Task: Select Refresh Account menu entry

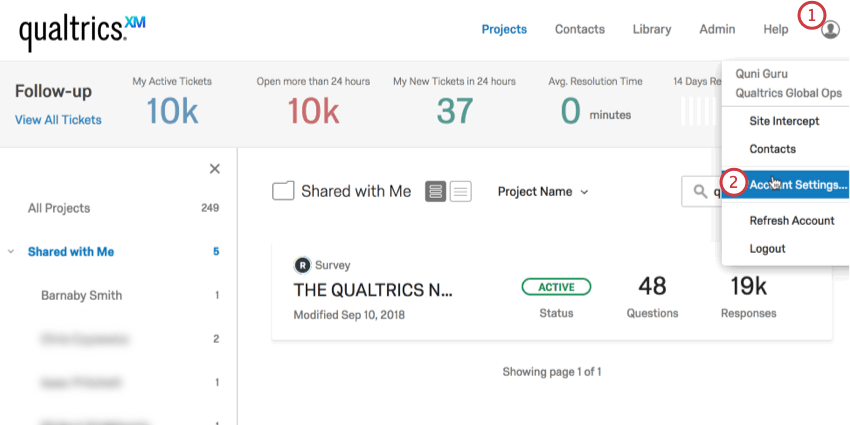Action: (792, 221)
